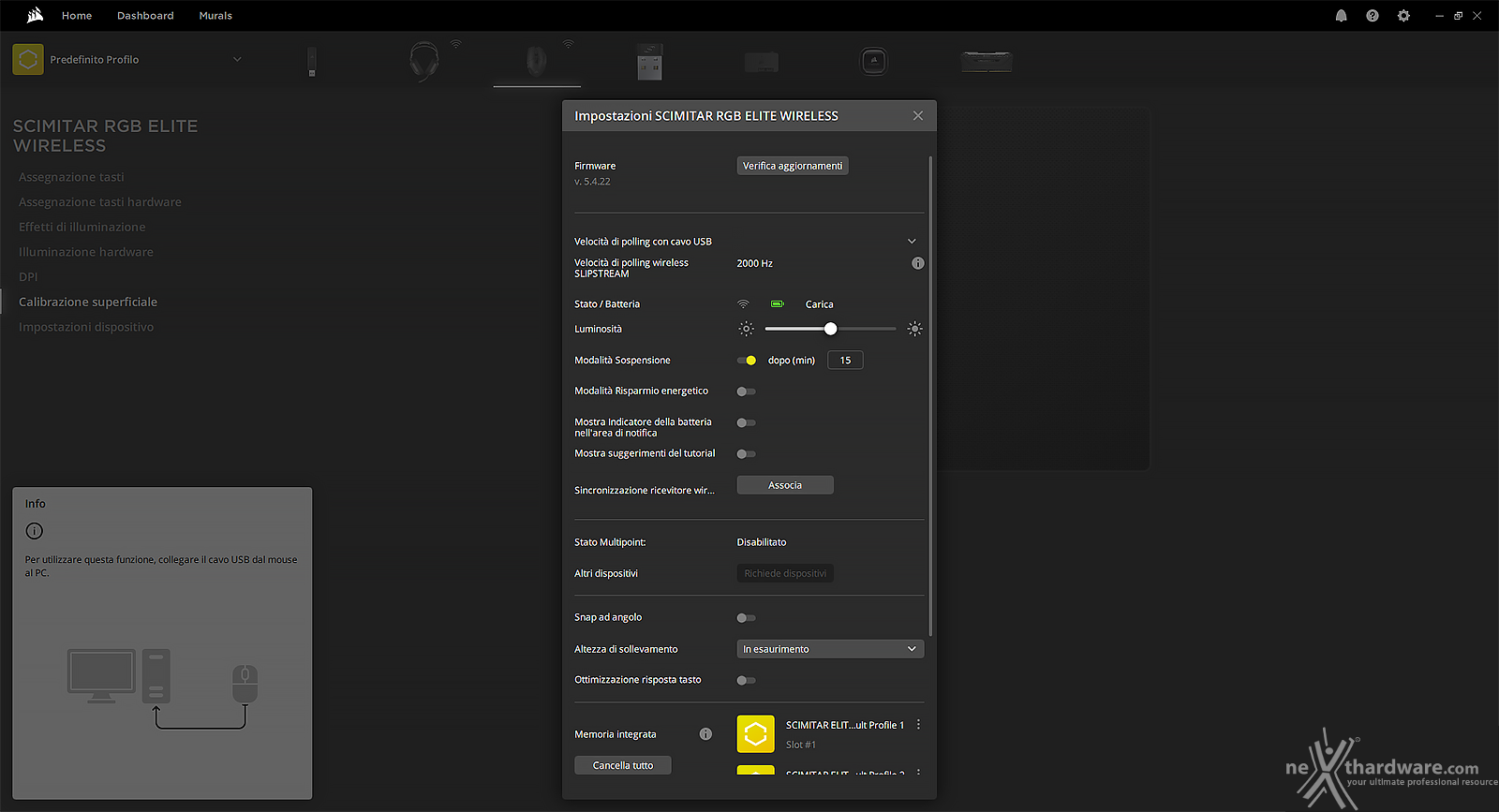Click the Richiede dispositivi button

click(785, 573)
